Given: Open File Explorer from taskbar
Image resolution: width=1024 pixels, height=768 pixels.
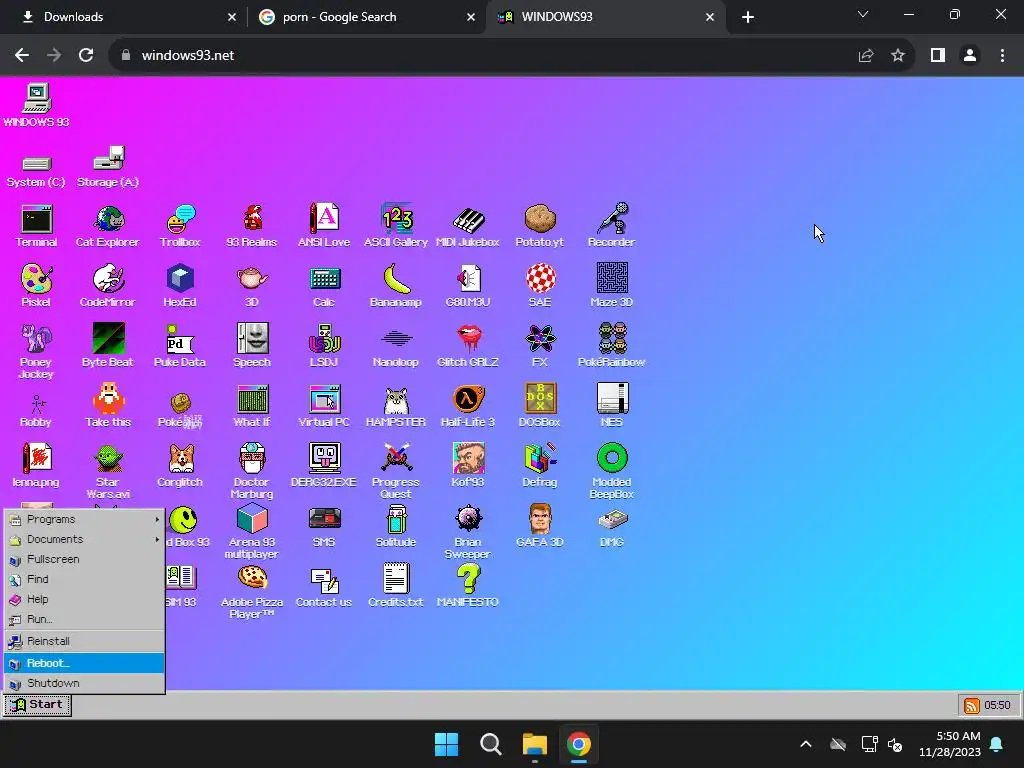Looking at the screenshot, I should [x=535, y=744].
